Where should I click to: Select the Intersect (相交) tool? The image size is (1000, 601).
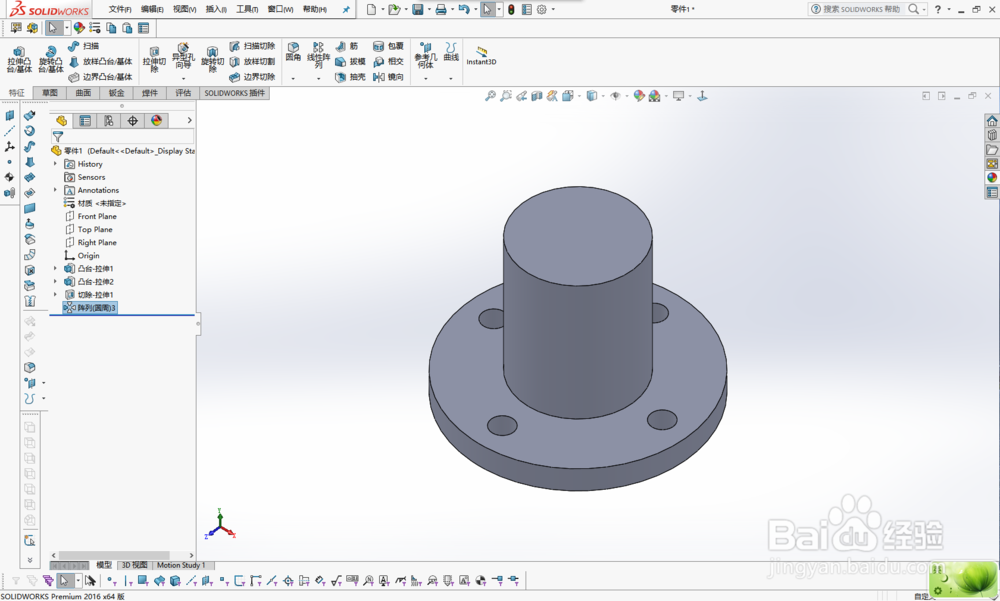point(388,61)
